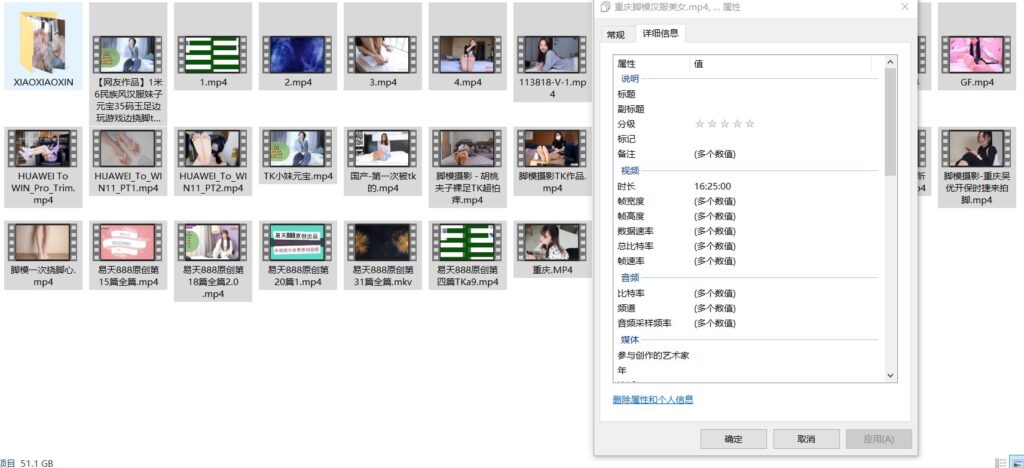Click the 重庆.MP4 video thumbnail
Image resolution: width=1024 pixels, height=468 pixels.
[552, 242]
